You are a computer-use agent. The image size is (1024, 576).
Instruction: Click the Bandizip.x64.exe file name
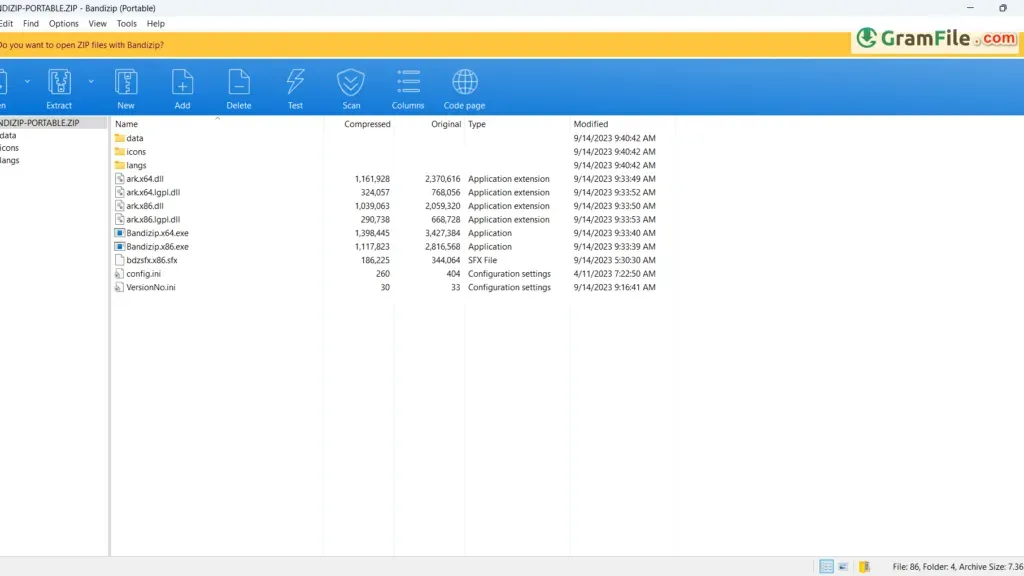point(157,233)
